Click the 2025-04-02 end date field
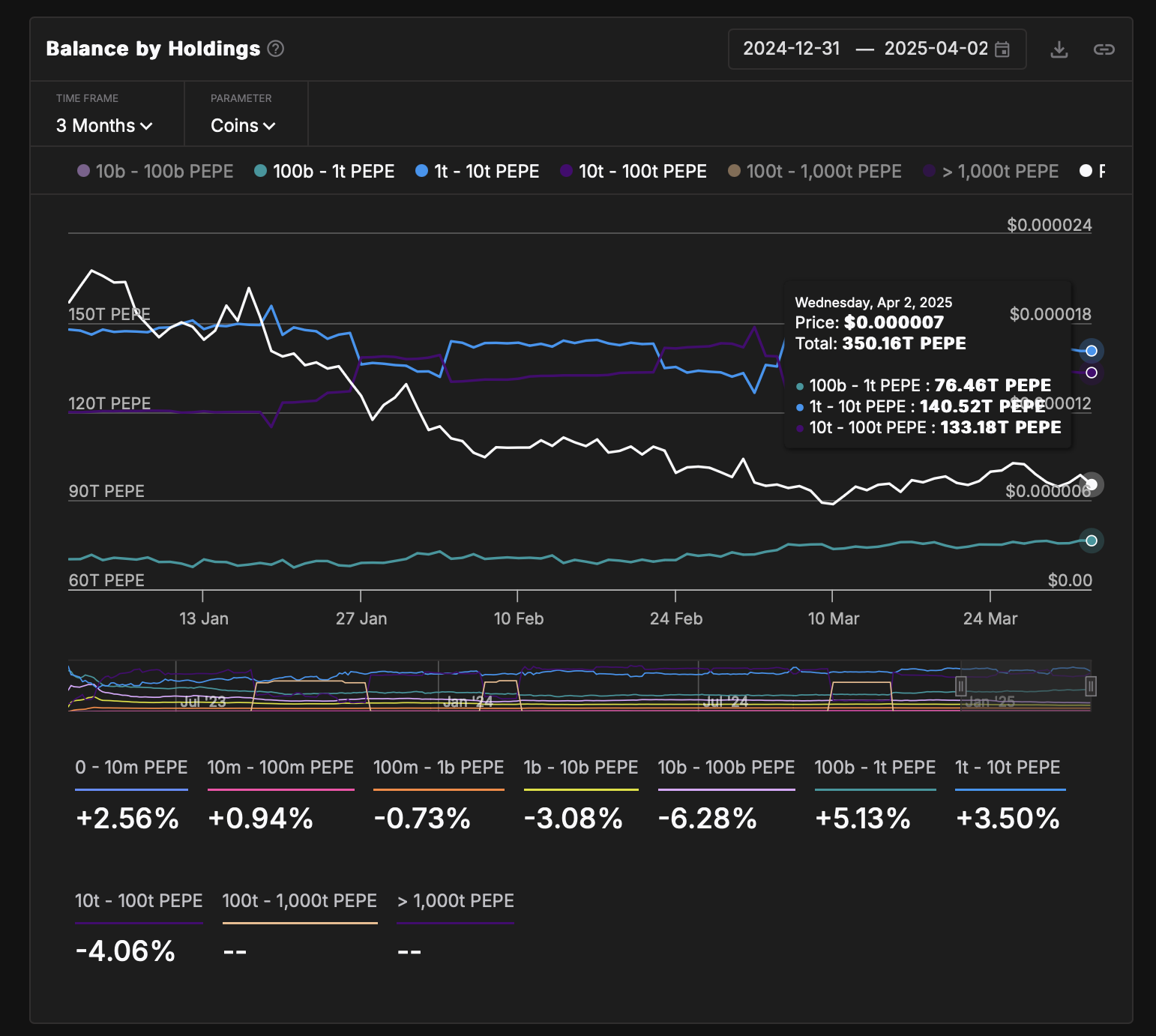This screenshot has width=1156, height=1036. click(x=936, y=49)
